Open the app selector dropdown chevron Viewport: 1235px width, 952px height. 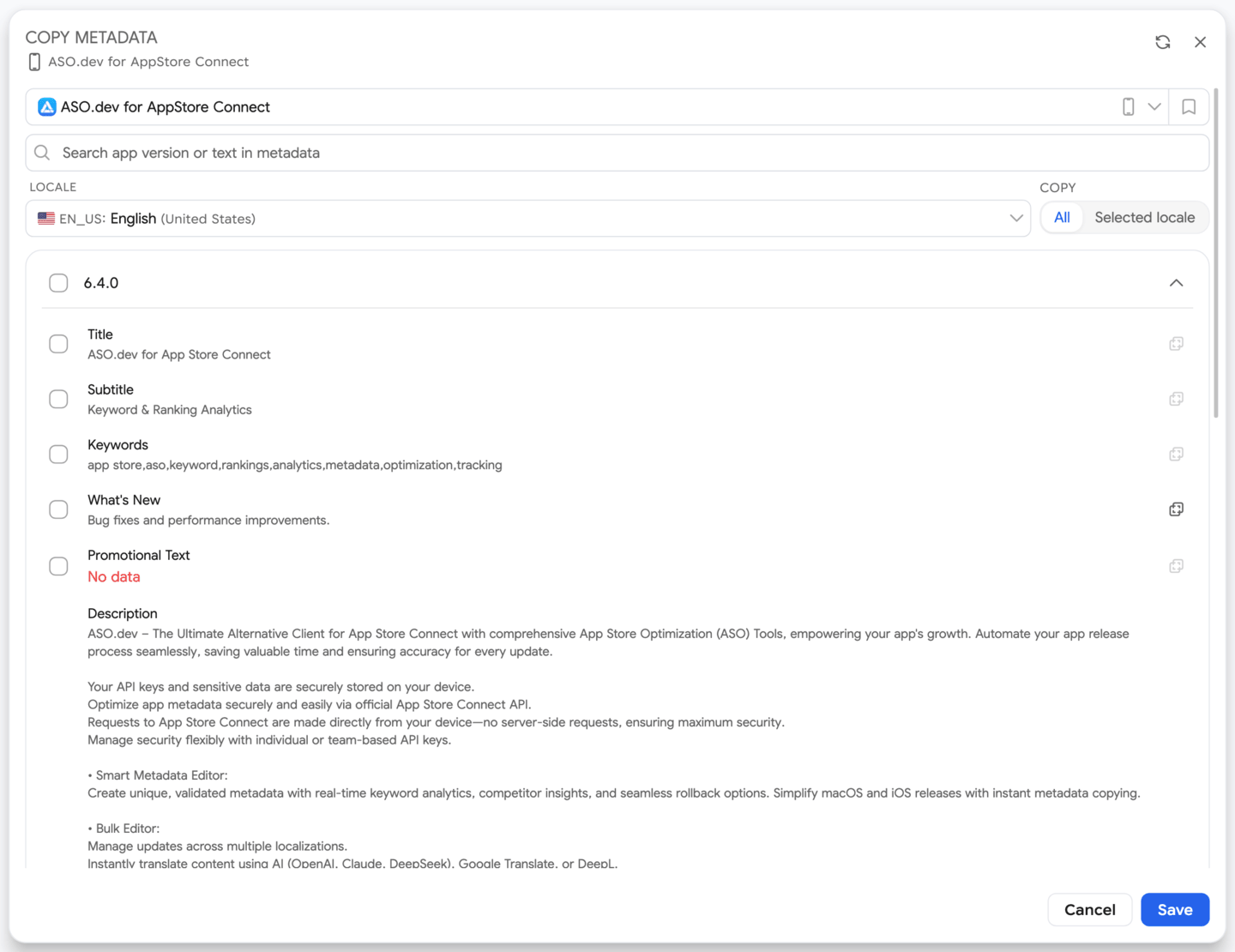pos(1154,107)
